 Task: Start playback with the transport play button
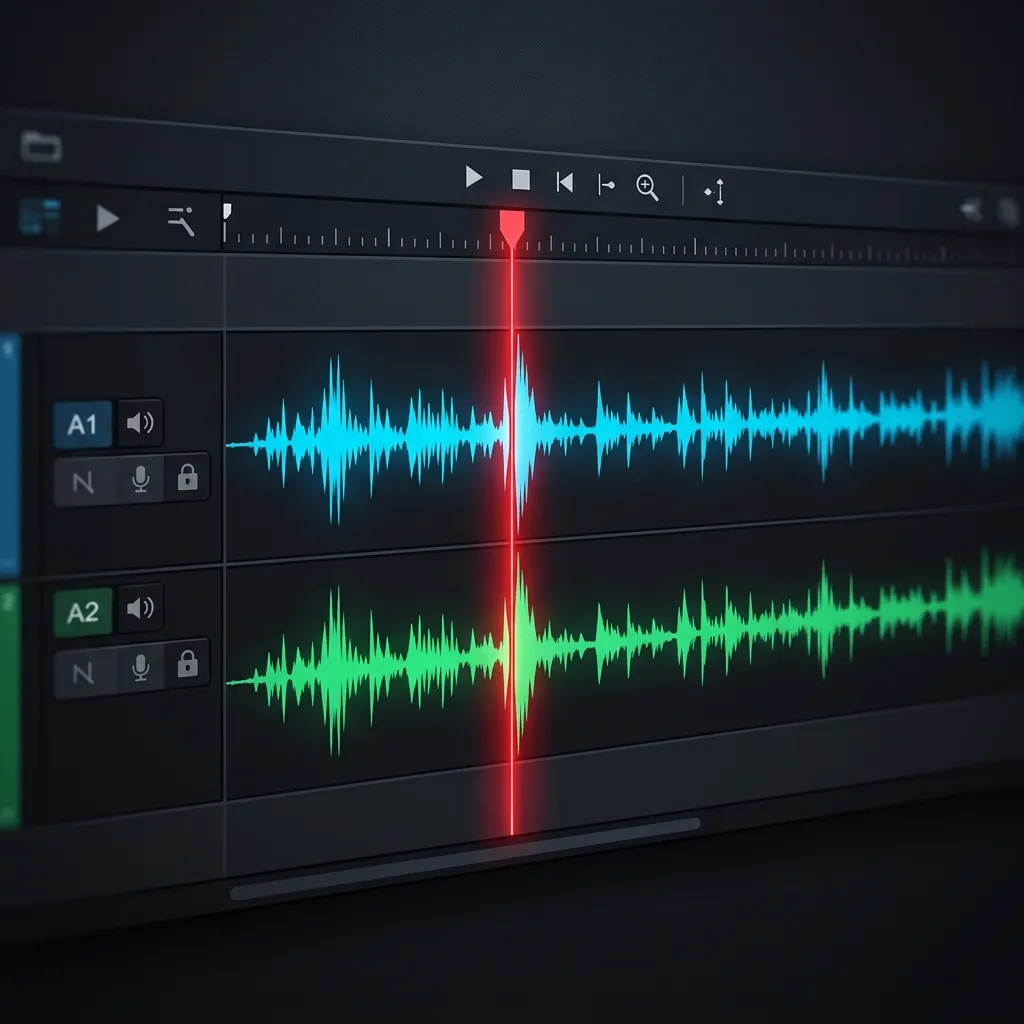click(473, 177)
